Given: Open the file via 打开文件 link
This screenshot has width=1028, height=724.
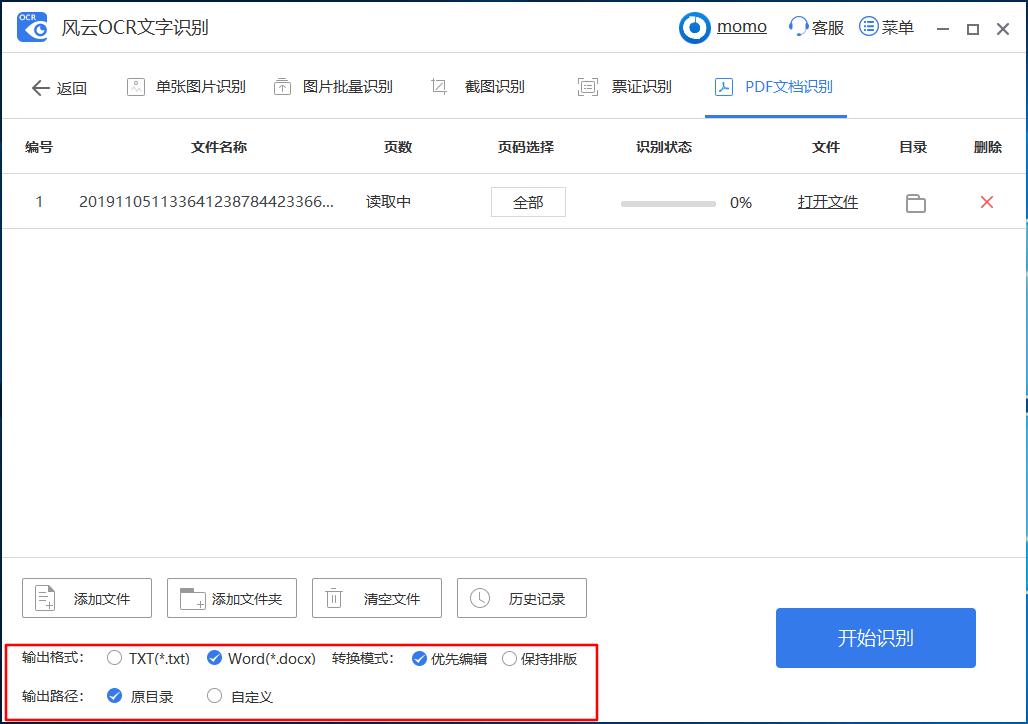Looking at the screenshot, I should pyautogui.click(x=826, y=201).
